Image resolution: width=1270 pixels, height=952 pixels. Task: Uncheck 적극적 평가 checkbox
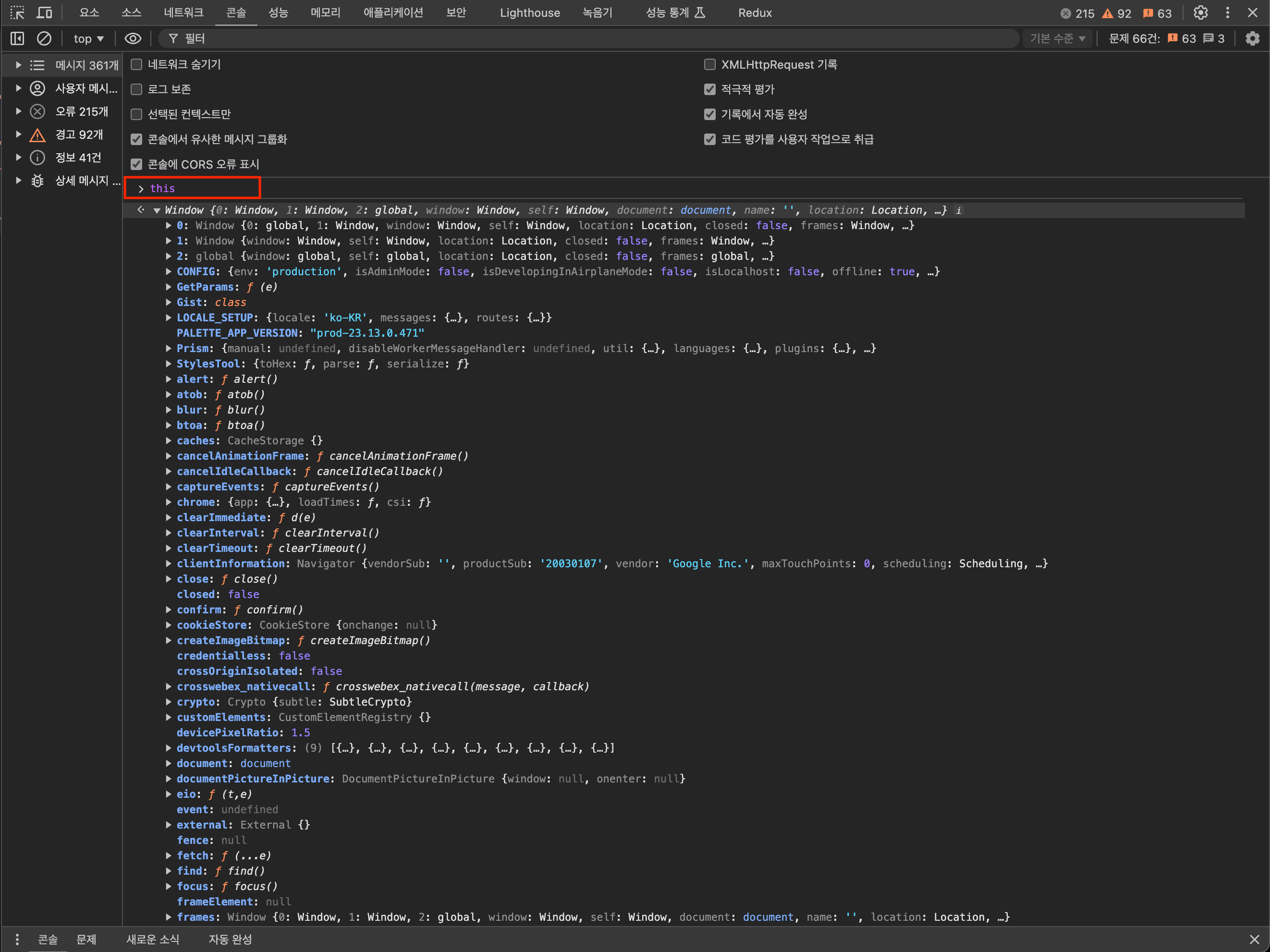pos(709,89)
